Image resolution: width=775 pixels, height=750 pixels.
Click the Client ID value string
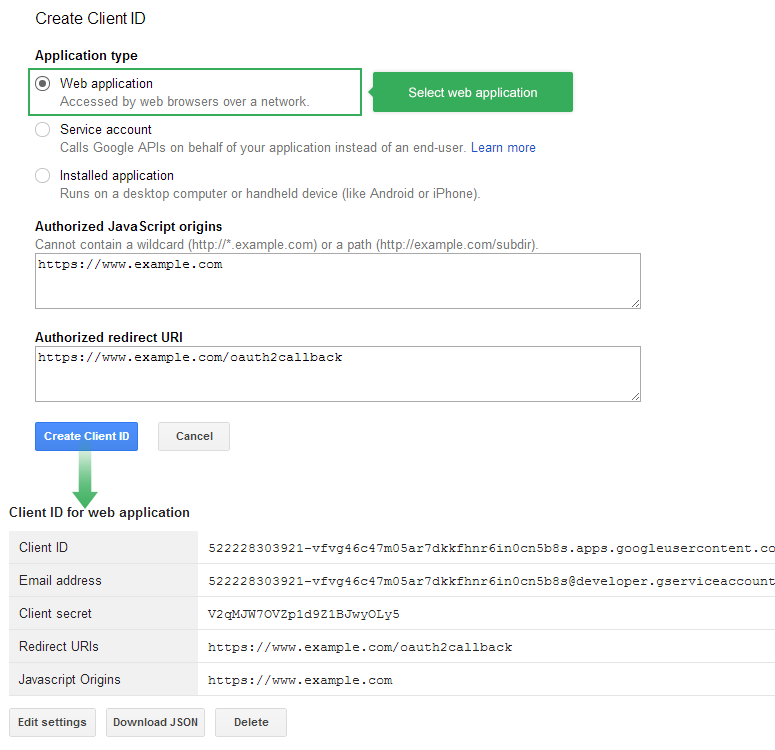pos(491,548)
